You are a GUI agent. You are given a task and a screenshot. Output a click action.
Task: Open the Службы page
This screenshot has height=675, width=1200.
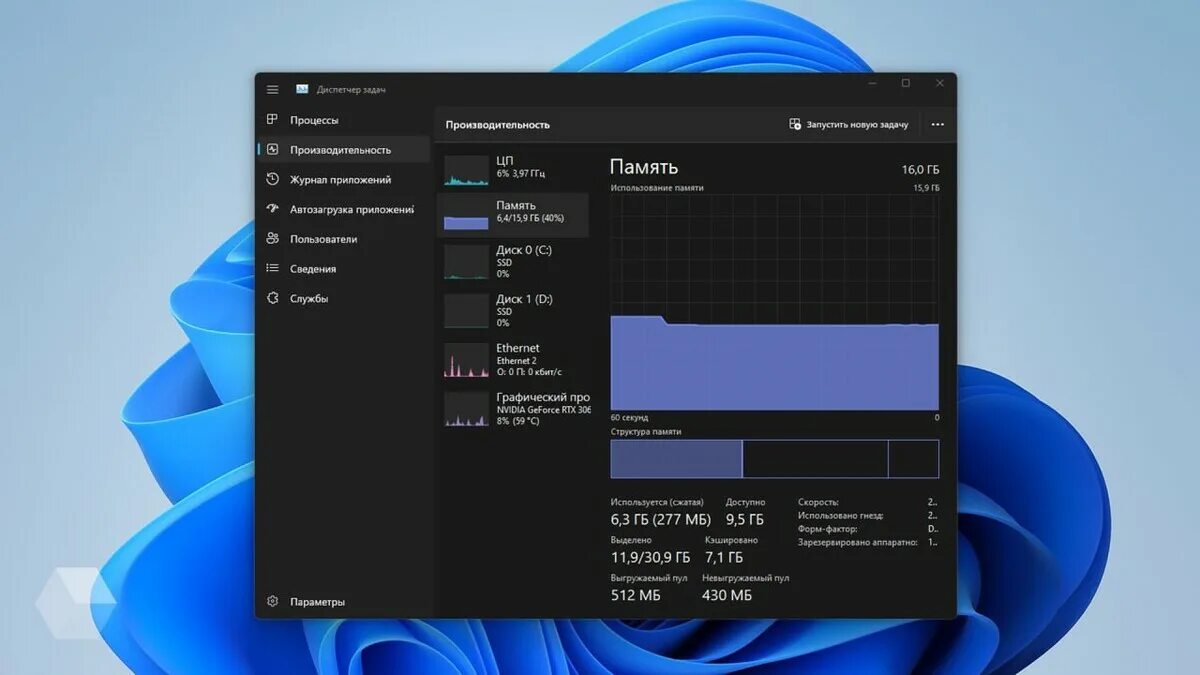(343, 298)
